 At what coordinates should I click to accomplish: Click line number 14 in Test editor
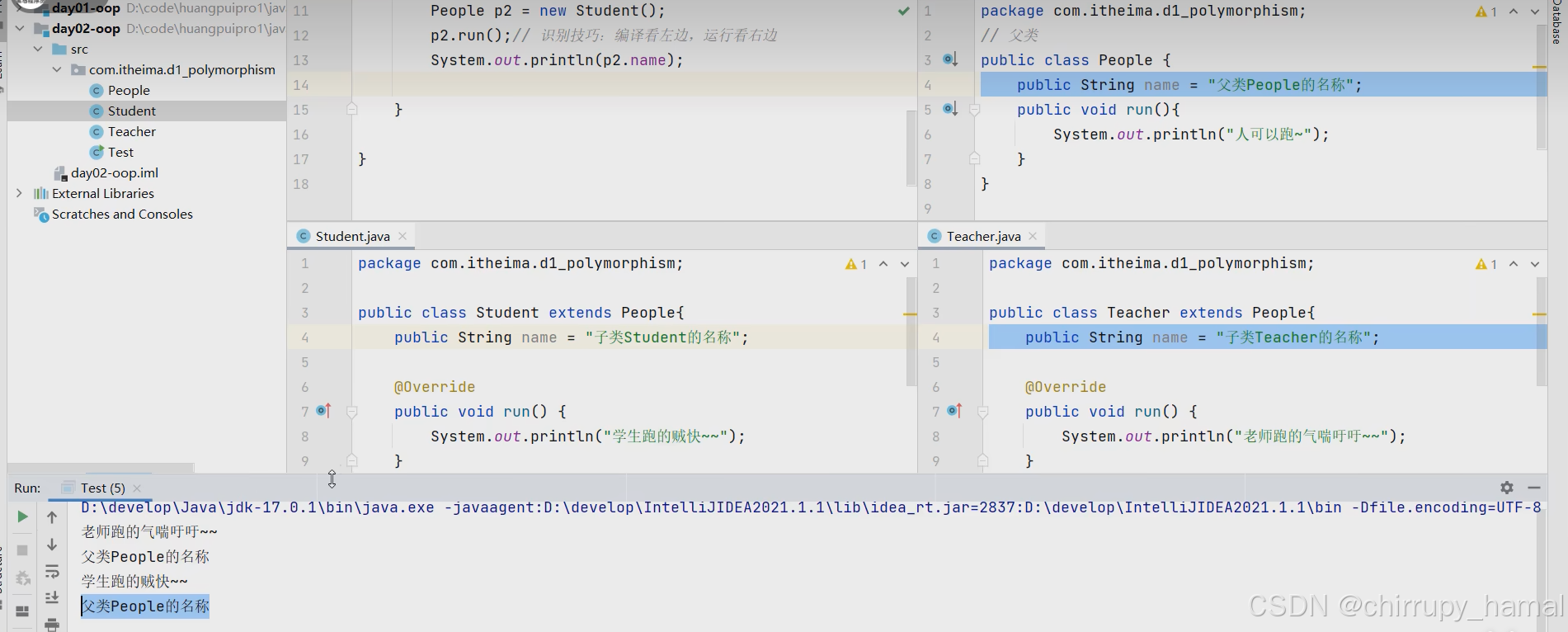(301, 85)
